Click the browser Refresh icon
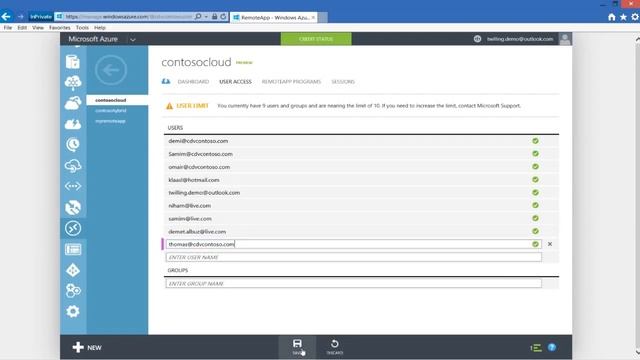 [x=223, y=17]
